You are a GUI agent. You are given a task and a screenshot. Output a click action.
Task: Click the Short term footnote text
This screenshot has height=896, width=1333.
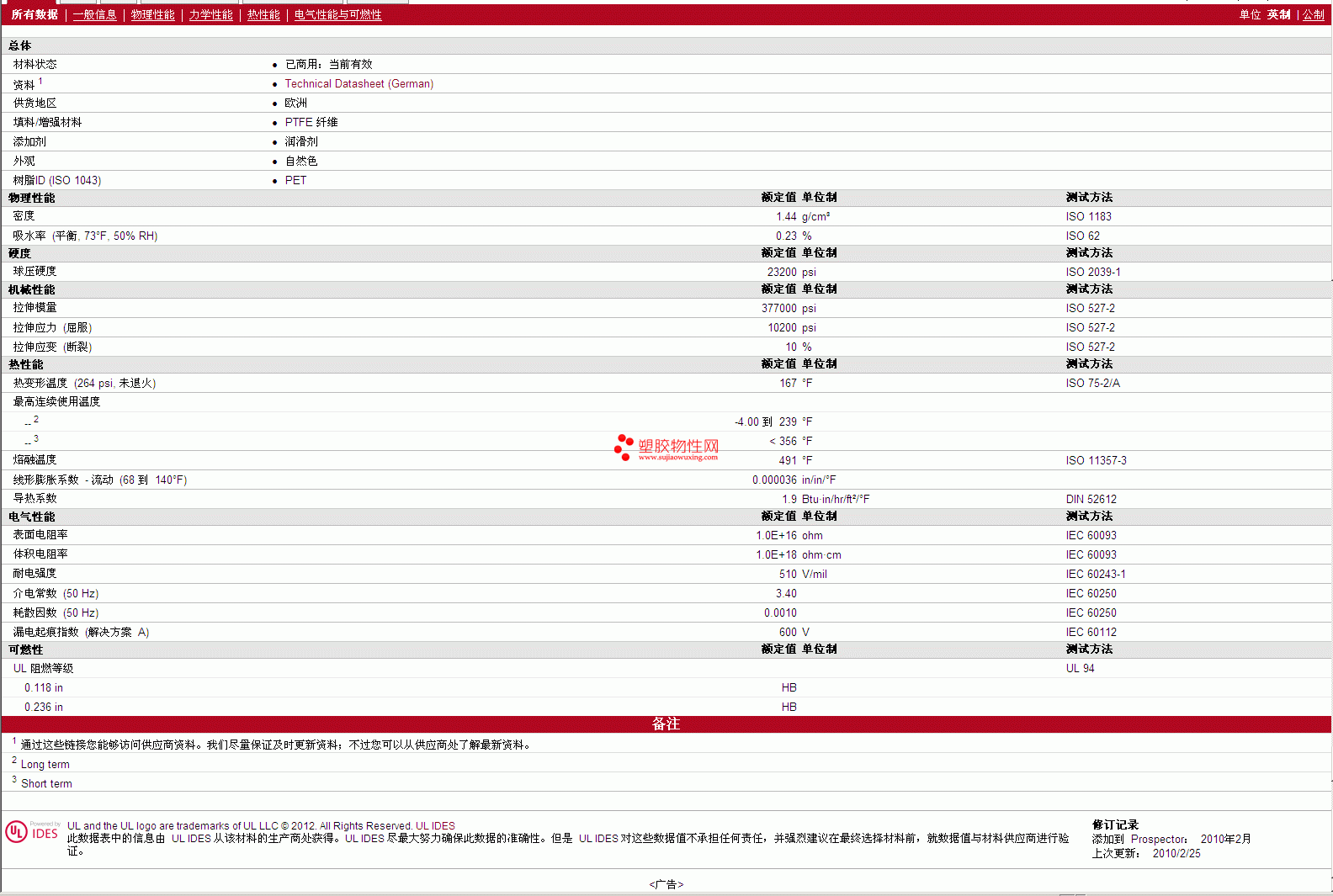point(46,784)
